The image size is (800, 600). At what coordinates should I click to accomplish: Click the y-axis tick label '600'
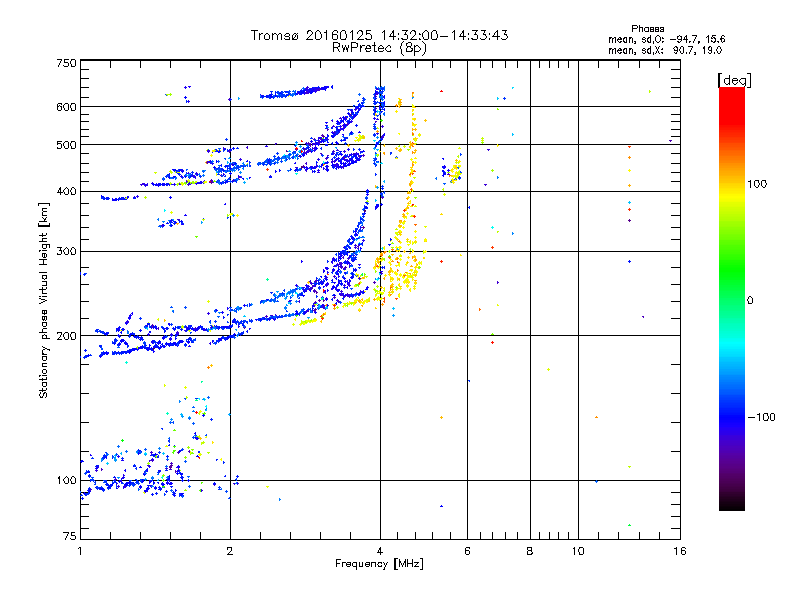pos(66,107)
